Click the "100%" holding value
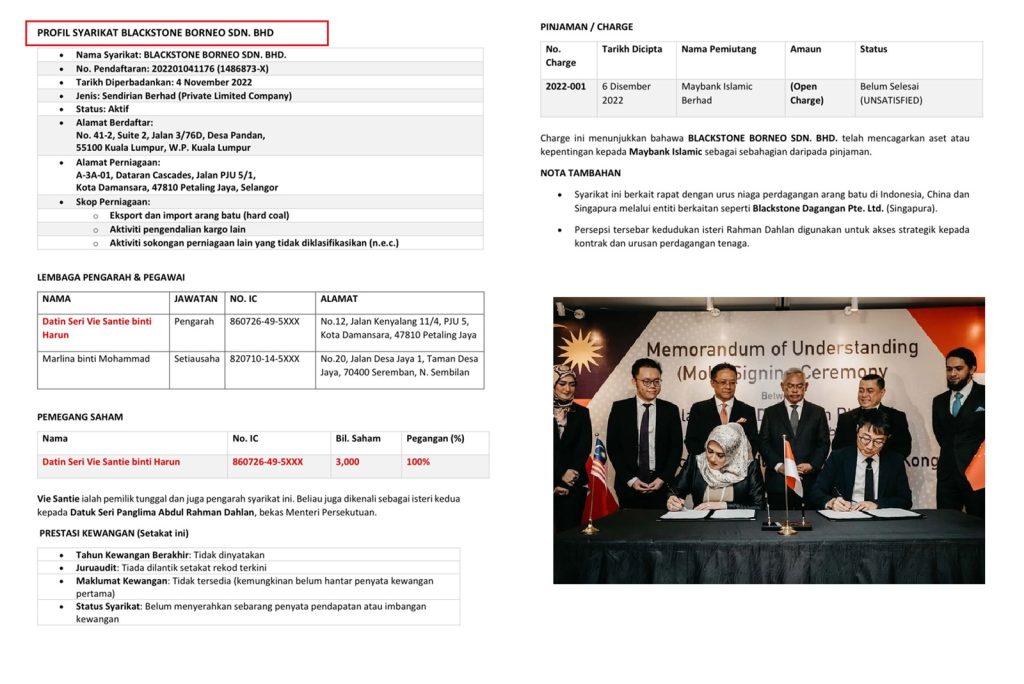The height and width of the screenshot is (684, 1024). pyautogui.click(x=418, y=462)
